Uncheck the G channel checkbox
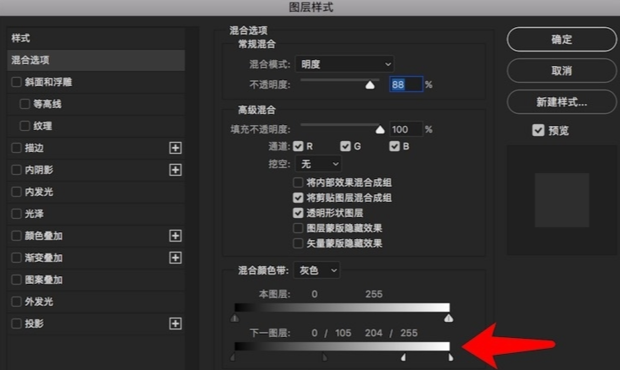The width and height of the screenshot is (620, 370). point(345,146)
